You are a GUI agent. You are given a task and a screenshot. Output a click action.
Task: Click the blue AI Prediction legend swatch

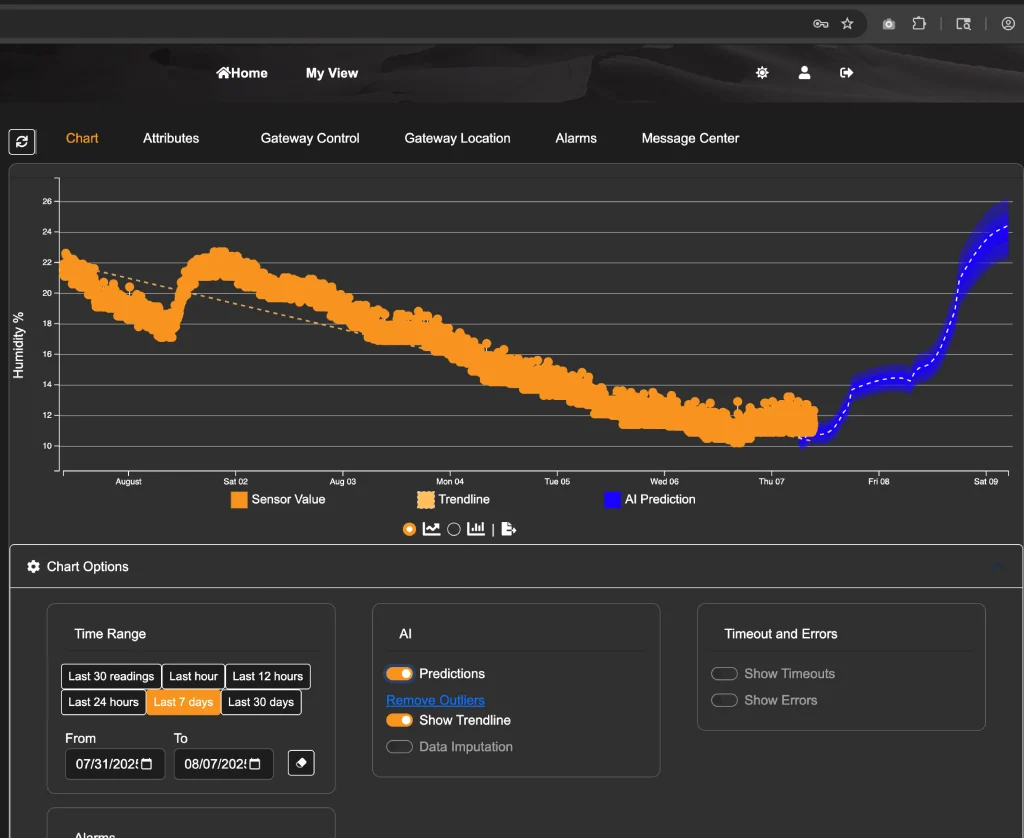612,500
